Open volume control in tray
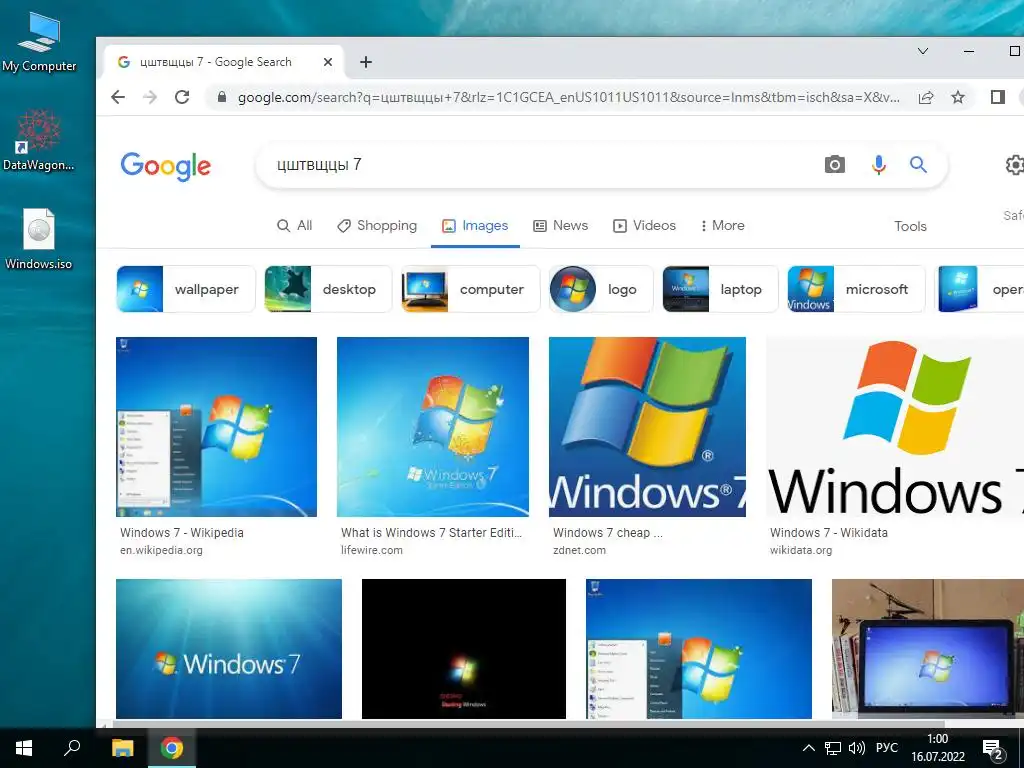1024x768 pixels. [856, 748]
